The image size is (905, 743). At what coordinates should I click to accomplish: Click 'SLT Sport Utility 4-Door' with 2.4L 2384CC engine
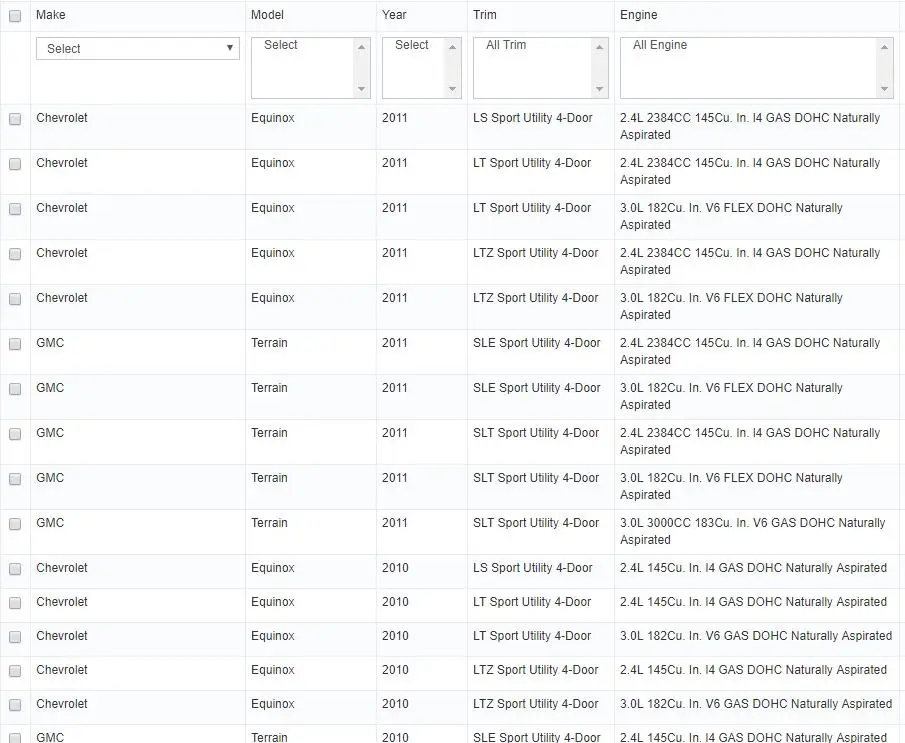pyautogui.click(x=536, y=433)
